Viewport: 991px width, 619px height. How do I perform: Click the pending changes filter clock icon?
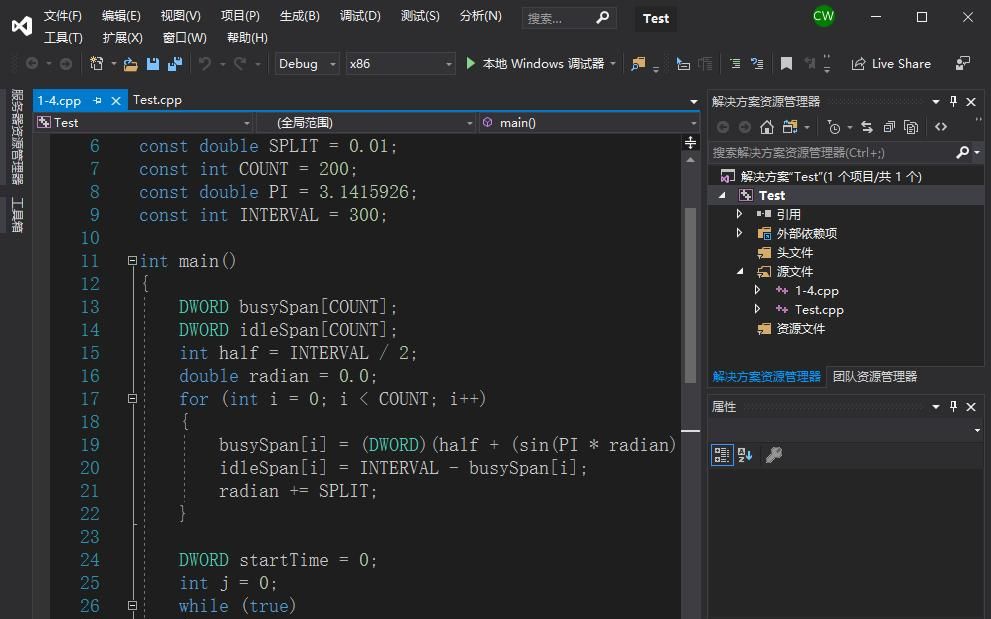click(834, 127)
